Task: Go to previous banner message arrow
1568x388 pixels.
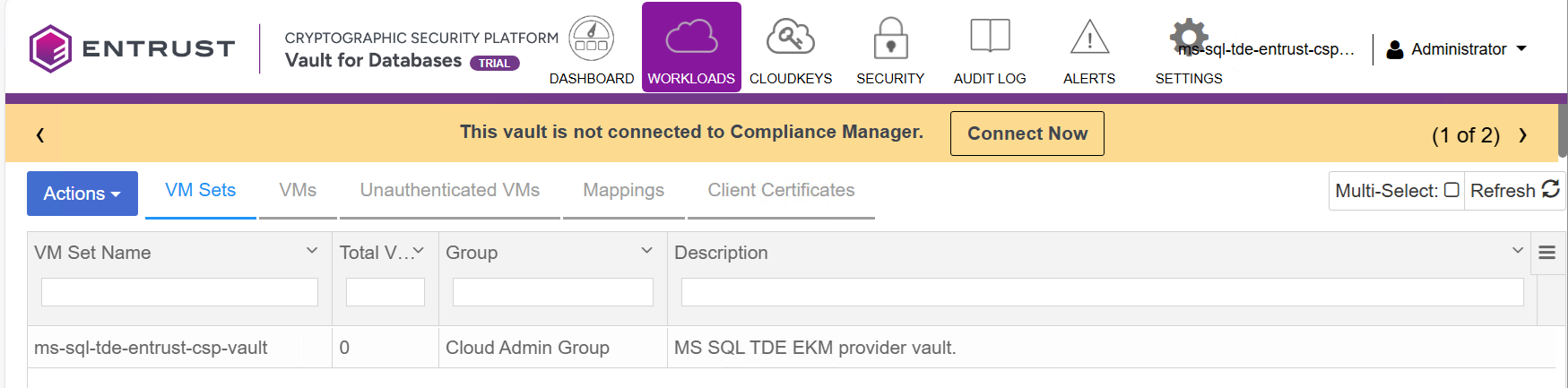Action: pyautogui.click(x=39, y=135)
